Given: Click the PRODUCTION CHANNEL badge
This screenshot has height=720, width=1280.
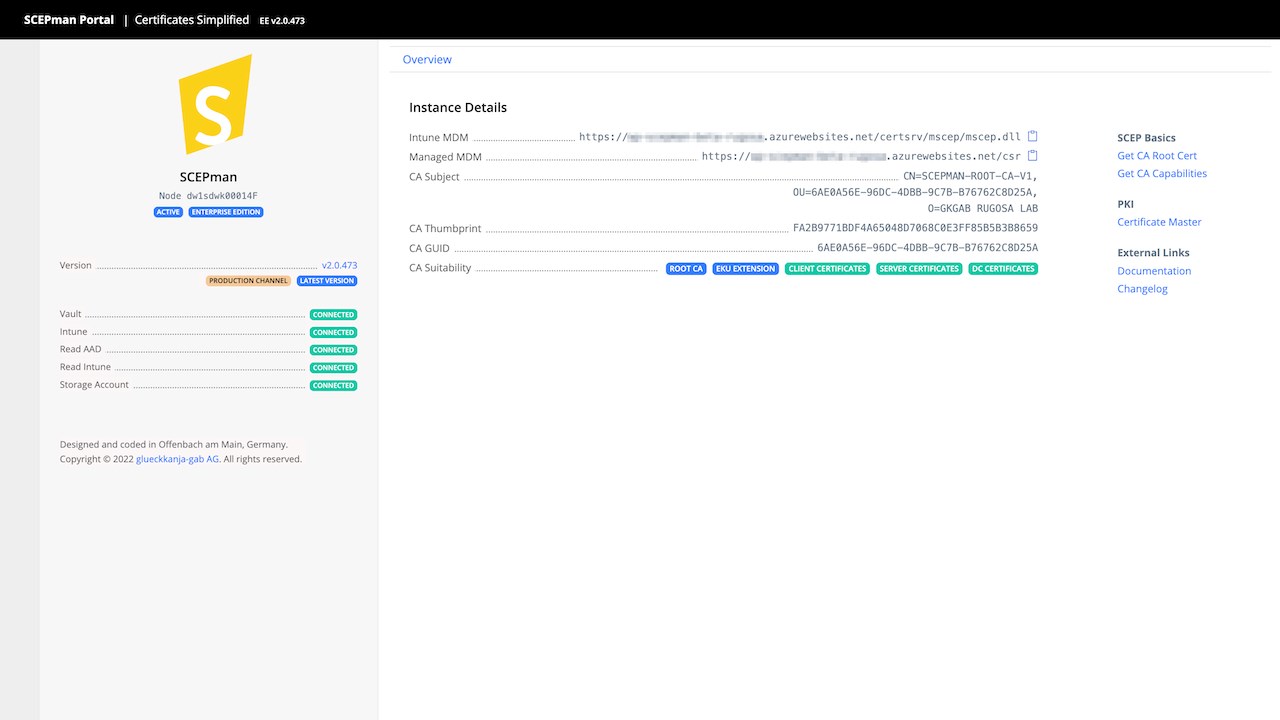Looking at the screenshot, I should 249,281.
